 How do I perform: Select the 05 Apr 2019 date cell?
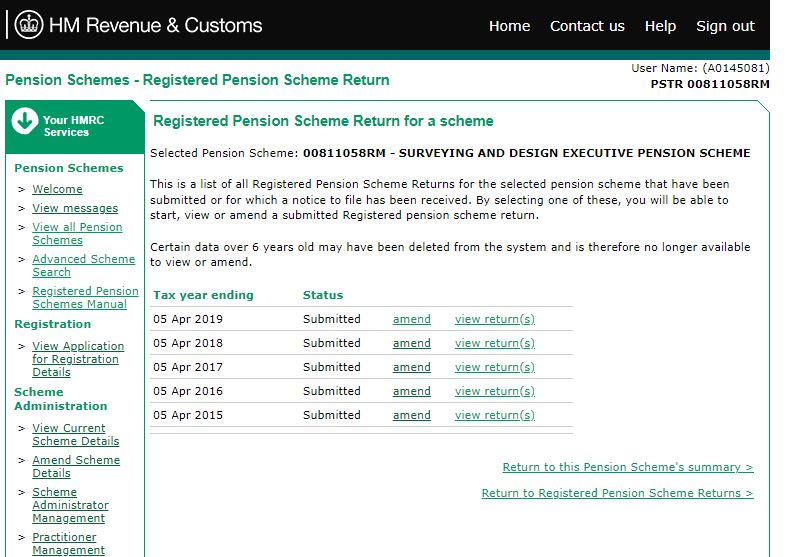tap(188, 319)
